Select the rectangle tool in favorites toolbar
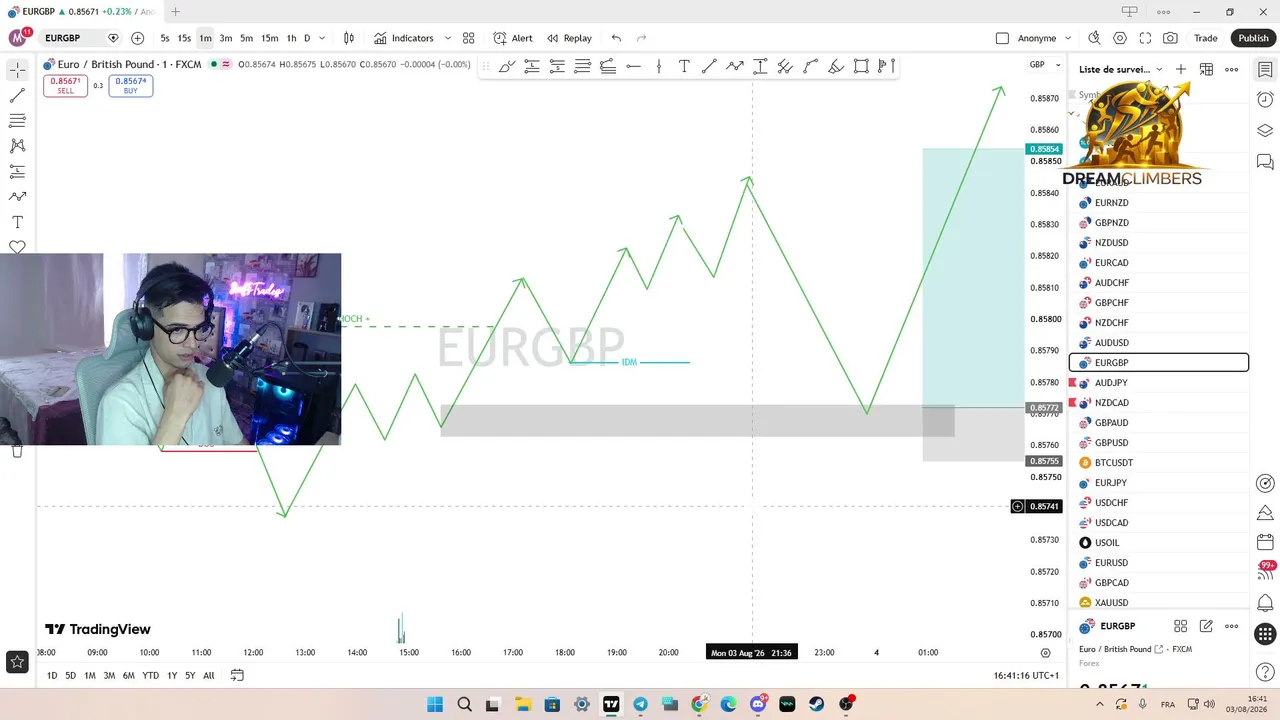This screenshot has height=720, width=1280. pyautogui.click(x=861, y=66)
